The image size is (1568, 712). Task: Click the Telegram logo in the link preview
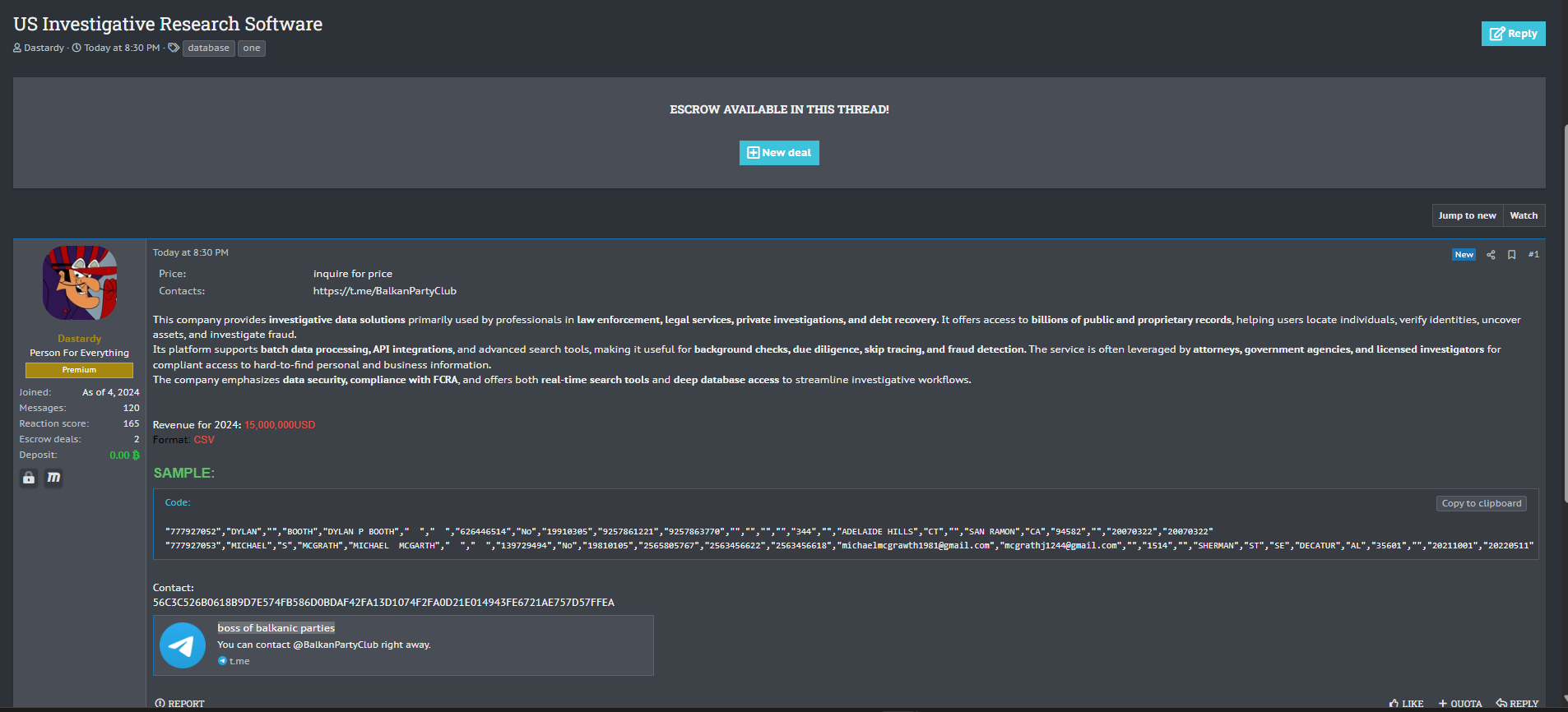point(182,645)
